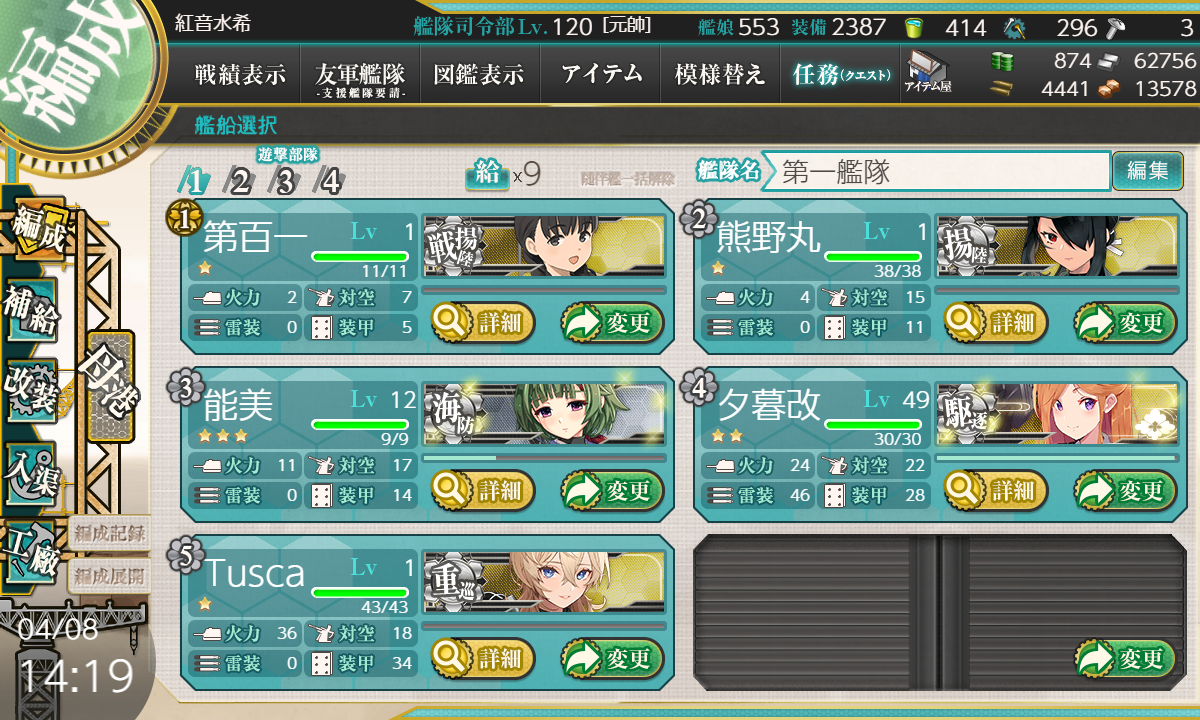Viewport: 1200px width, 720px height.
Task: Open 戦績表示 records menu
Action: (240, 74)
